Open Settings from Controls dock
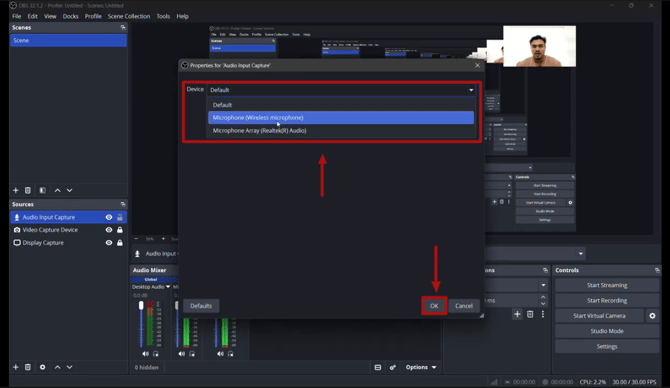Viewport: 670px width, 388px height. (607, 347)
